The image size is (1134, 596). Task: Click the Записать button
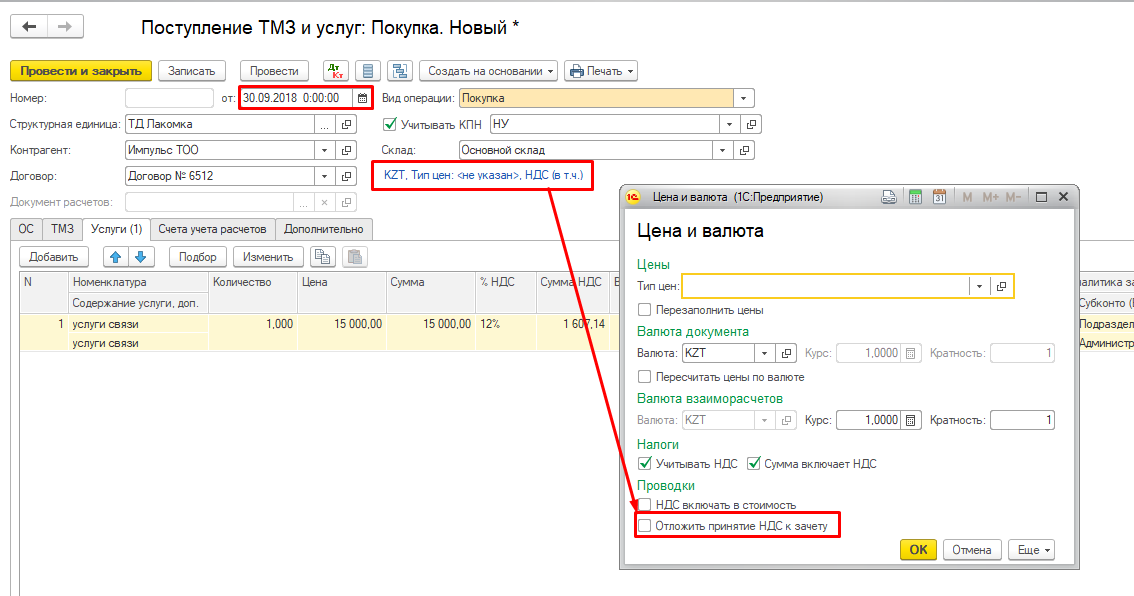click(x=192, y=71)
